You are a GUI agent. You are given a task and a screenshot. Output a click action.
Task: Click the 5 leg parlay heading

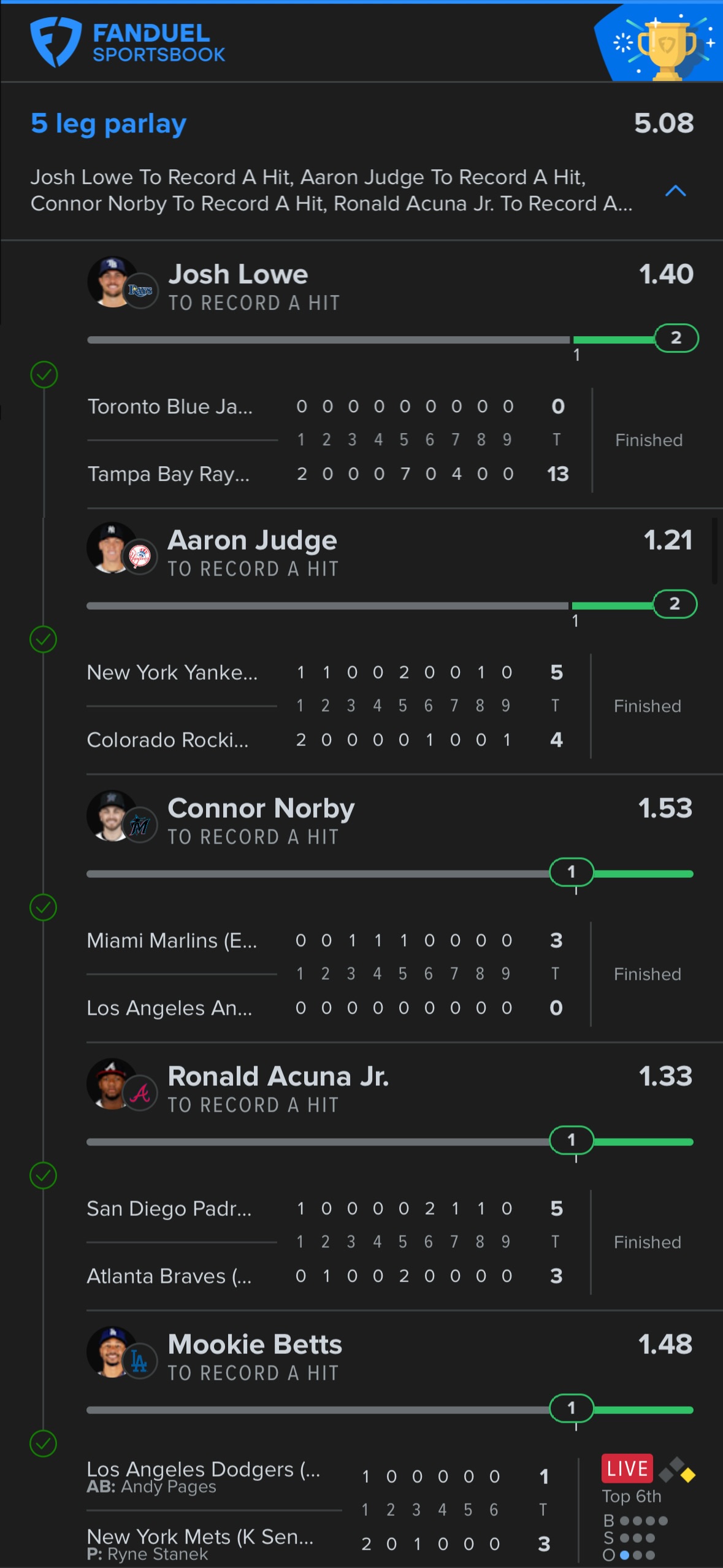pos(109,123)
